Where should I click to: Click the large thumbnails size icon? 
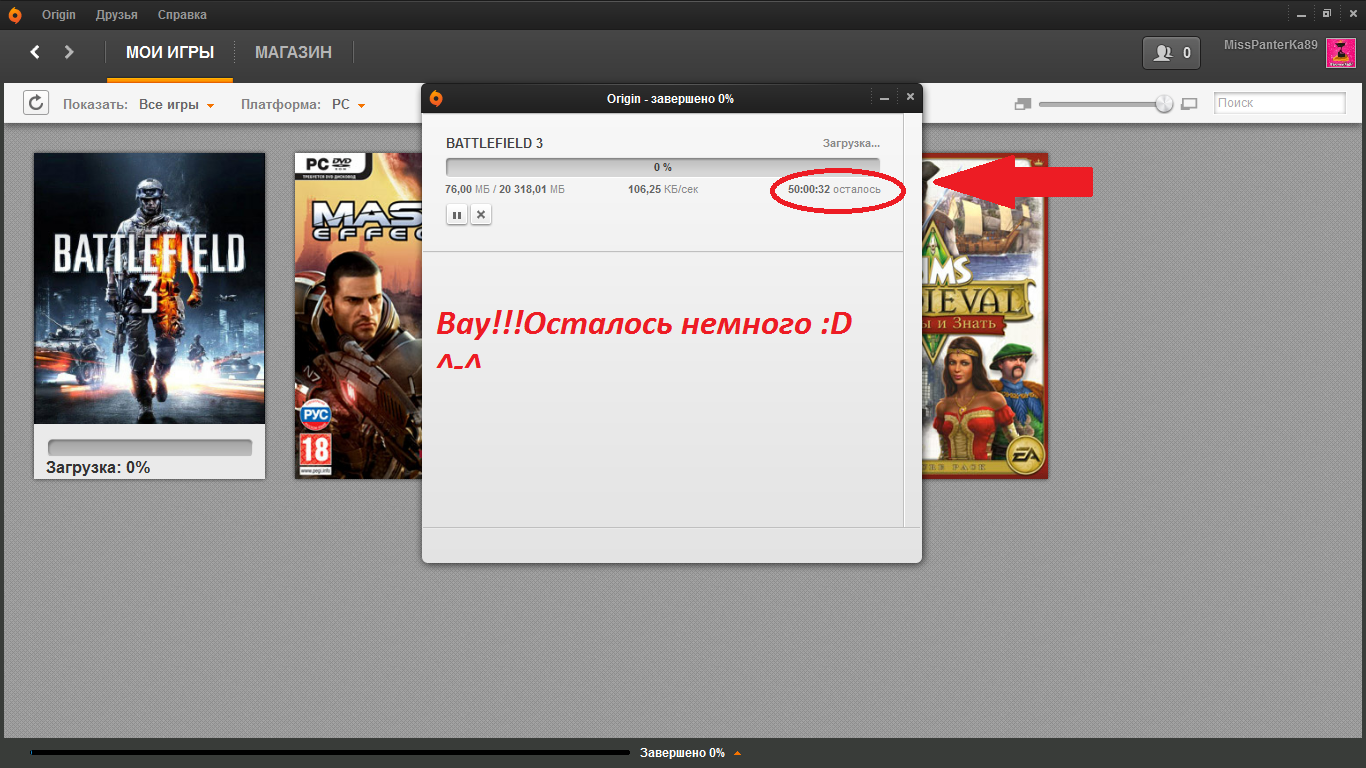click(x=1189, y=103)
